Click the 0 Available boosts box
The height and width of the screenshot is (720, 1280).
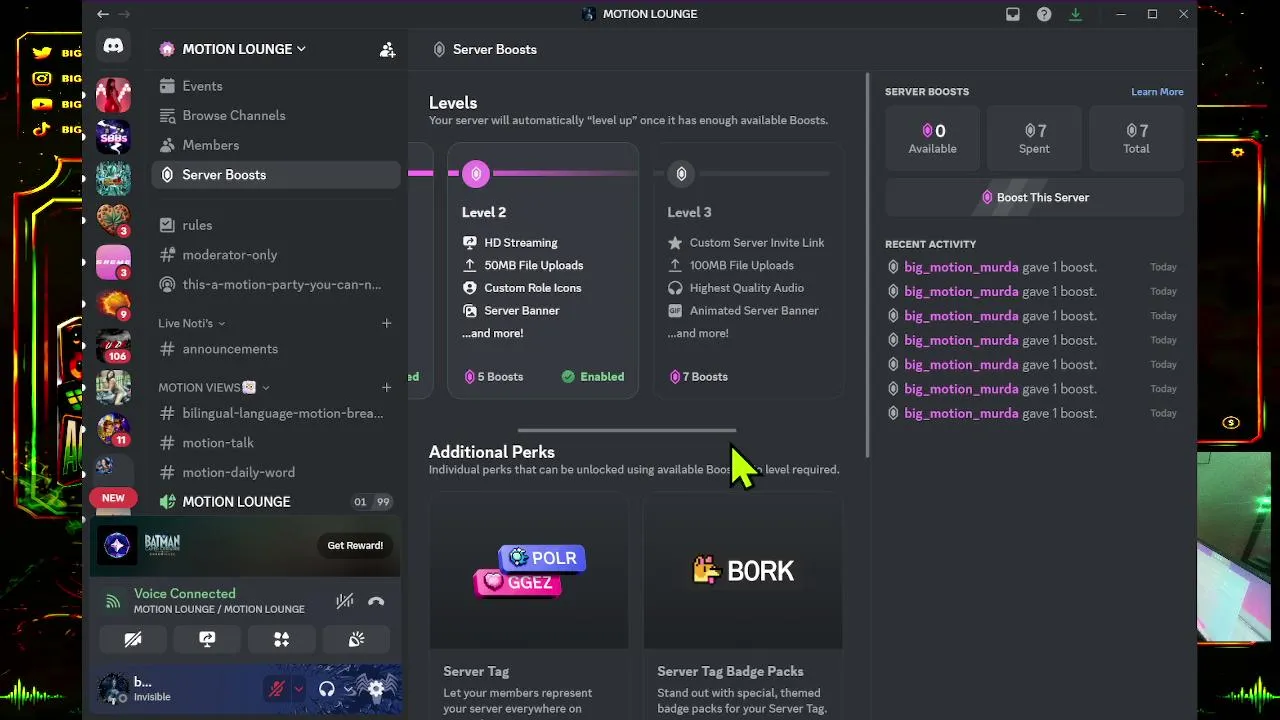pyautogui.click(x=932, y=138)
